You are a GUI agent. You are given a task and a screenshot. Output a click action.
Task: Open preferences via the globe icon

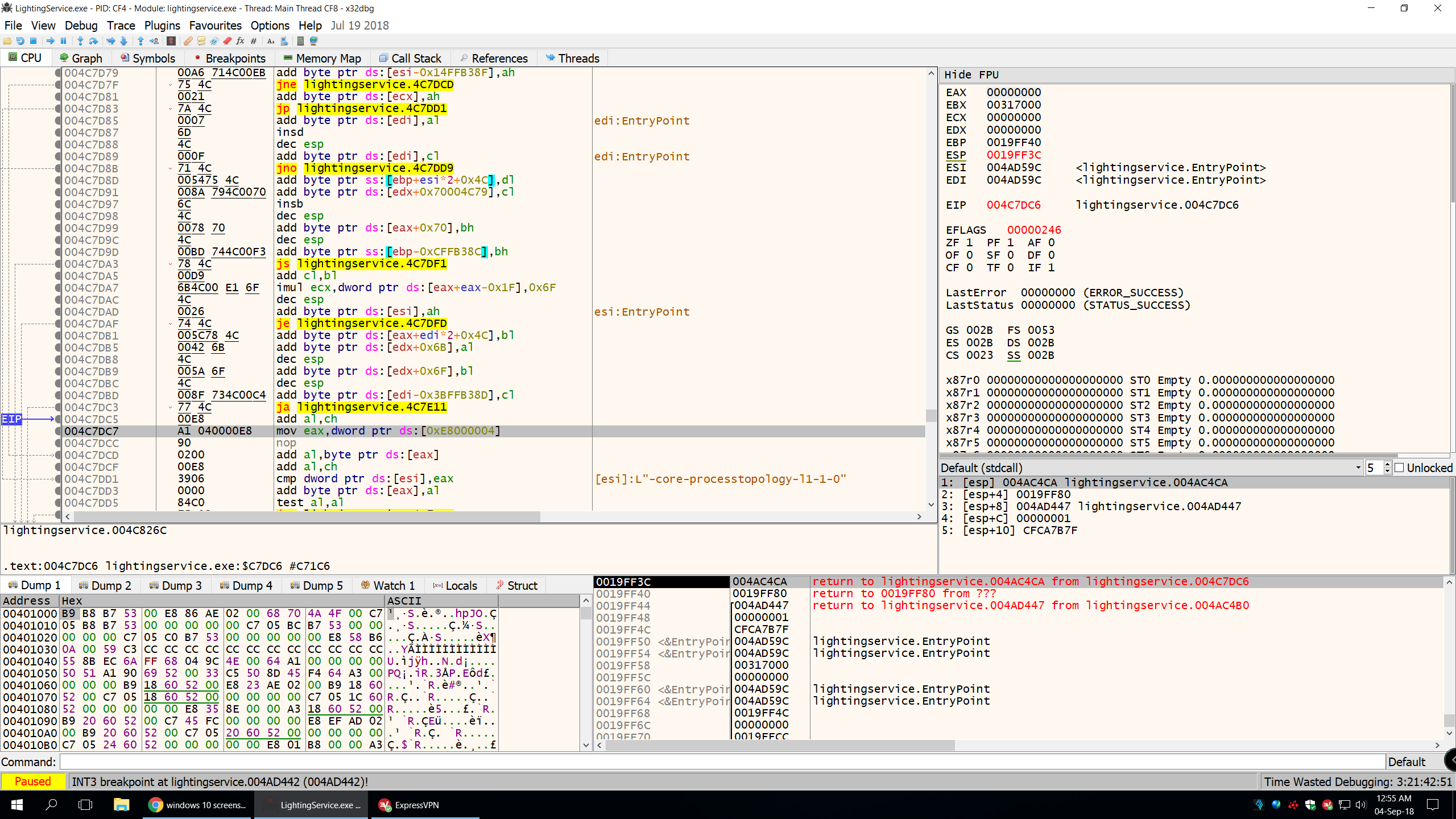tap(313, 40)
